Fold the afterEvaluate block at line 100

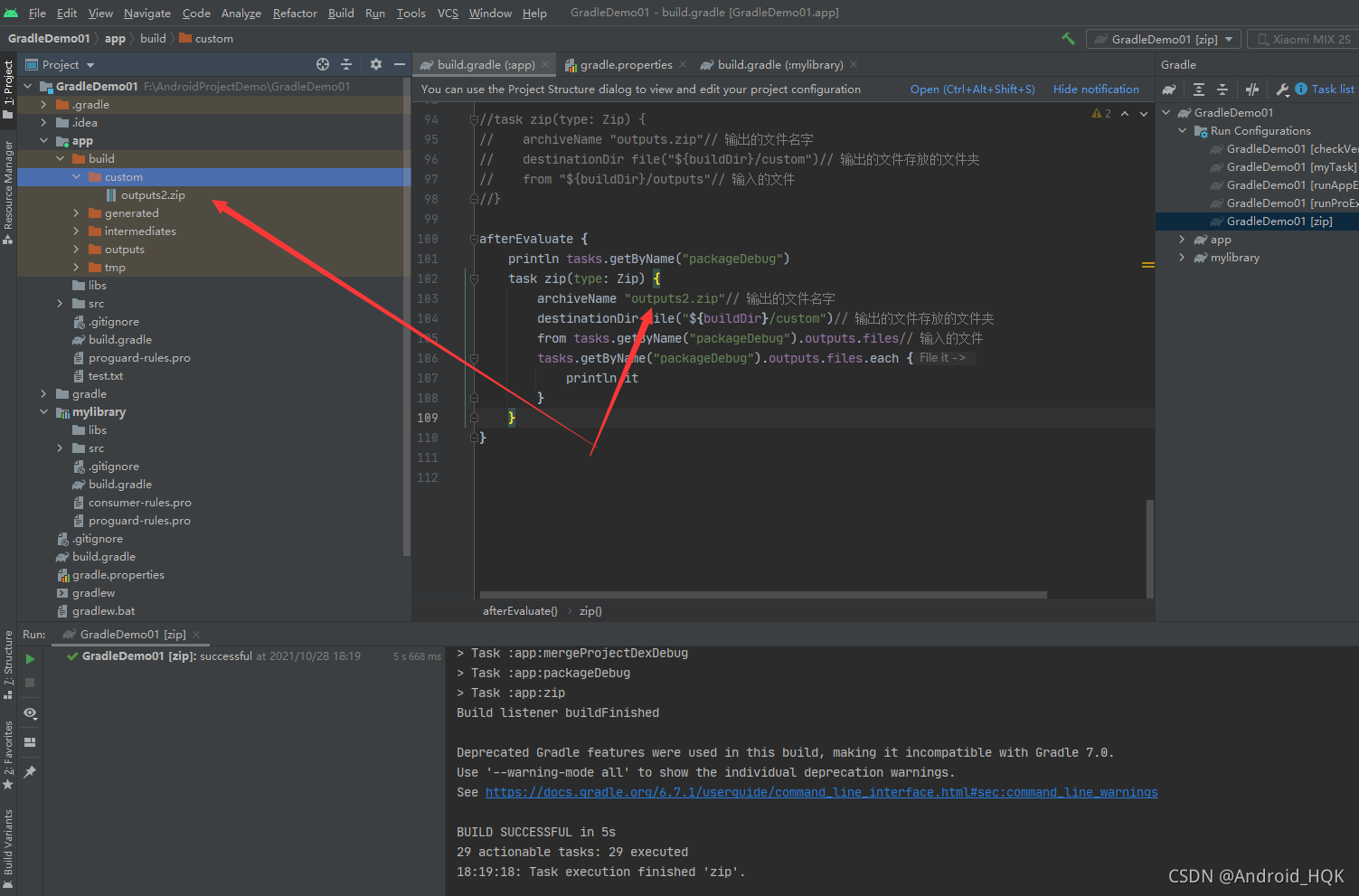click(474, 240)
